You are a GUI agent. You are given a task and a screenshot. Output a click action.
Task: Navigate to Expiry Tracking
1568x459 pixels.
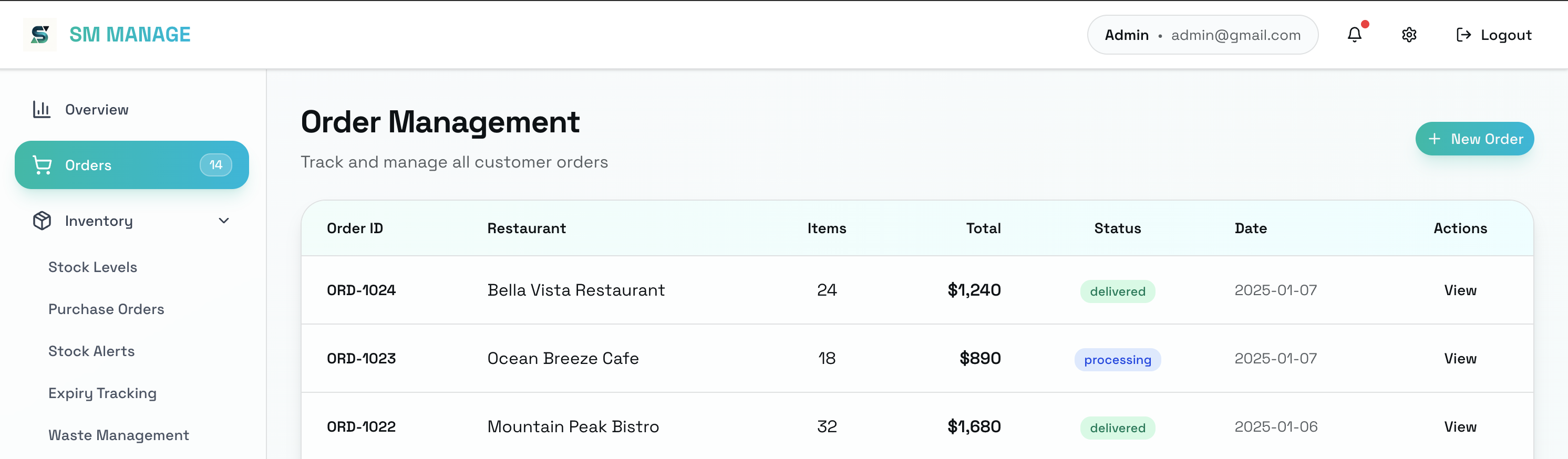[102, 393]
